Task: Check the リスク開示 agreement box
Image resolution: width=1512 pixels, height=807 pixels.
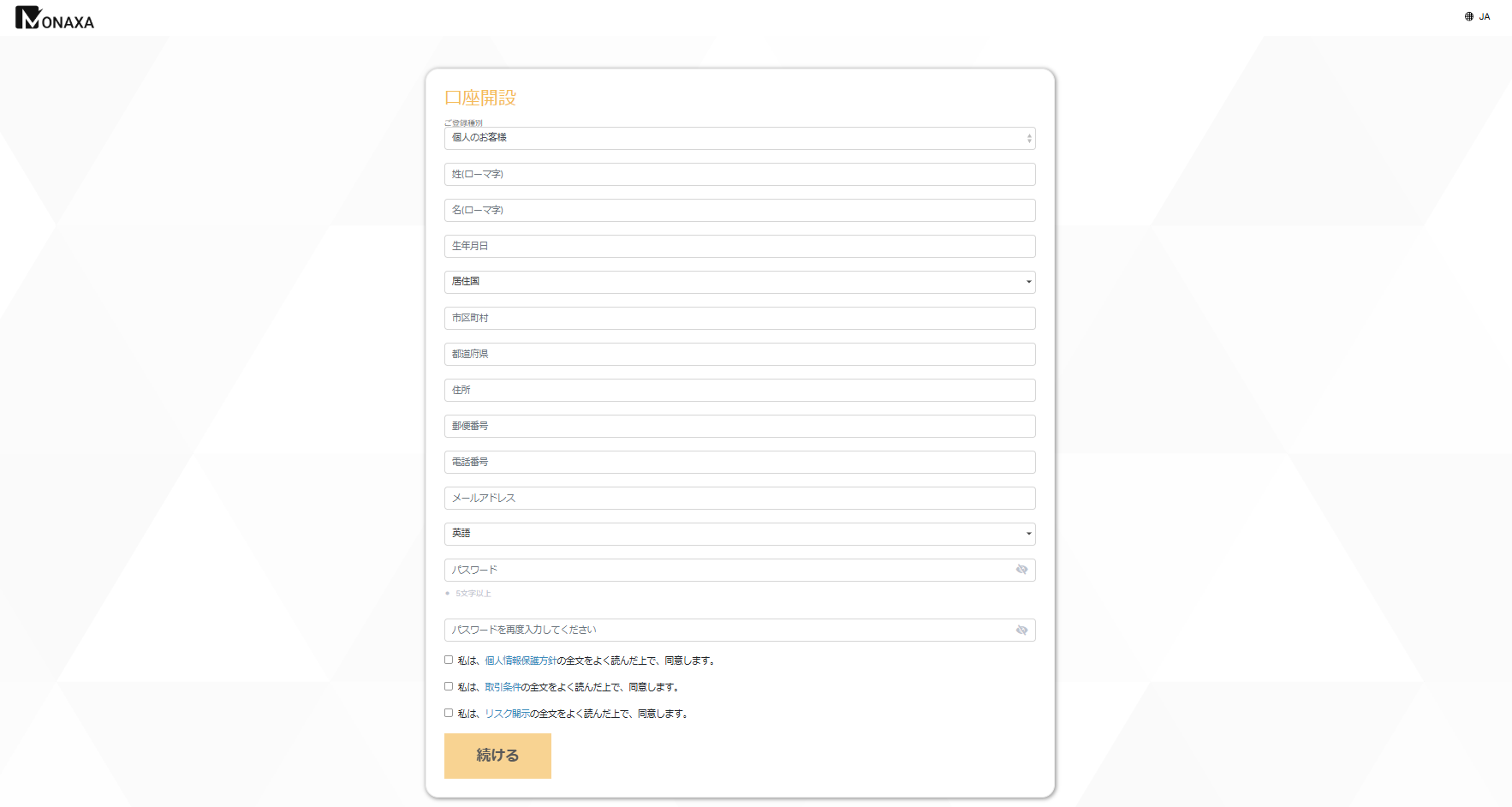Action: coord(449,713)
